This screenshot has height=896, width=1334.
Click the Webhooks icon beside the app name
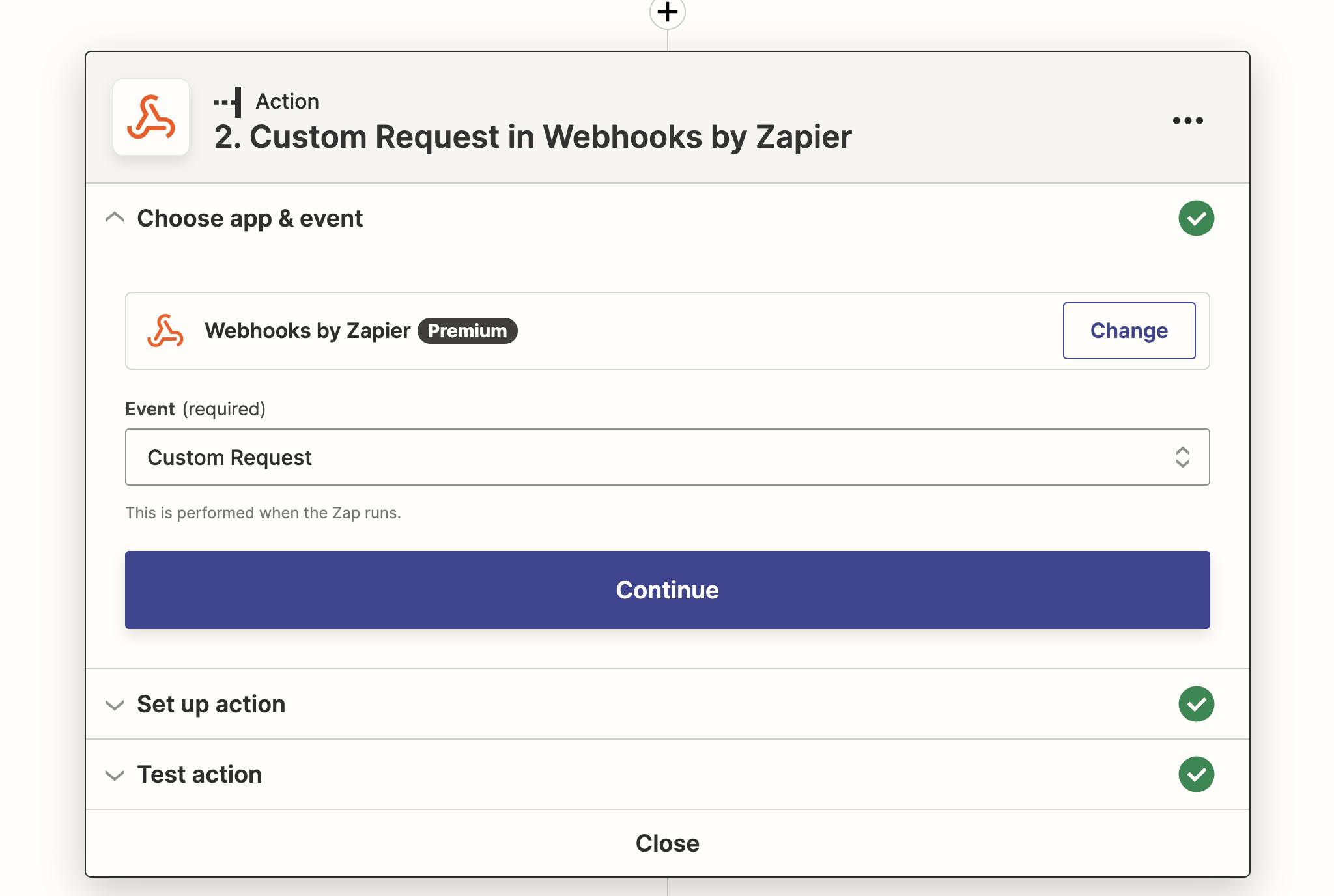(x=167, y=331)
